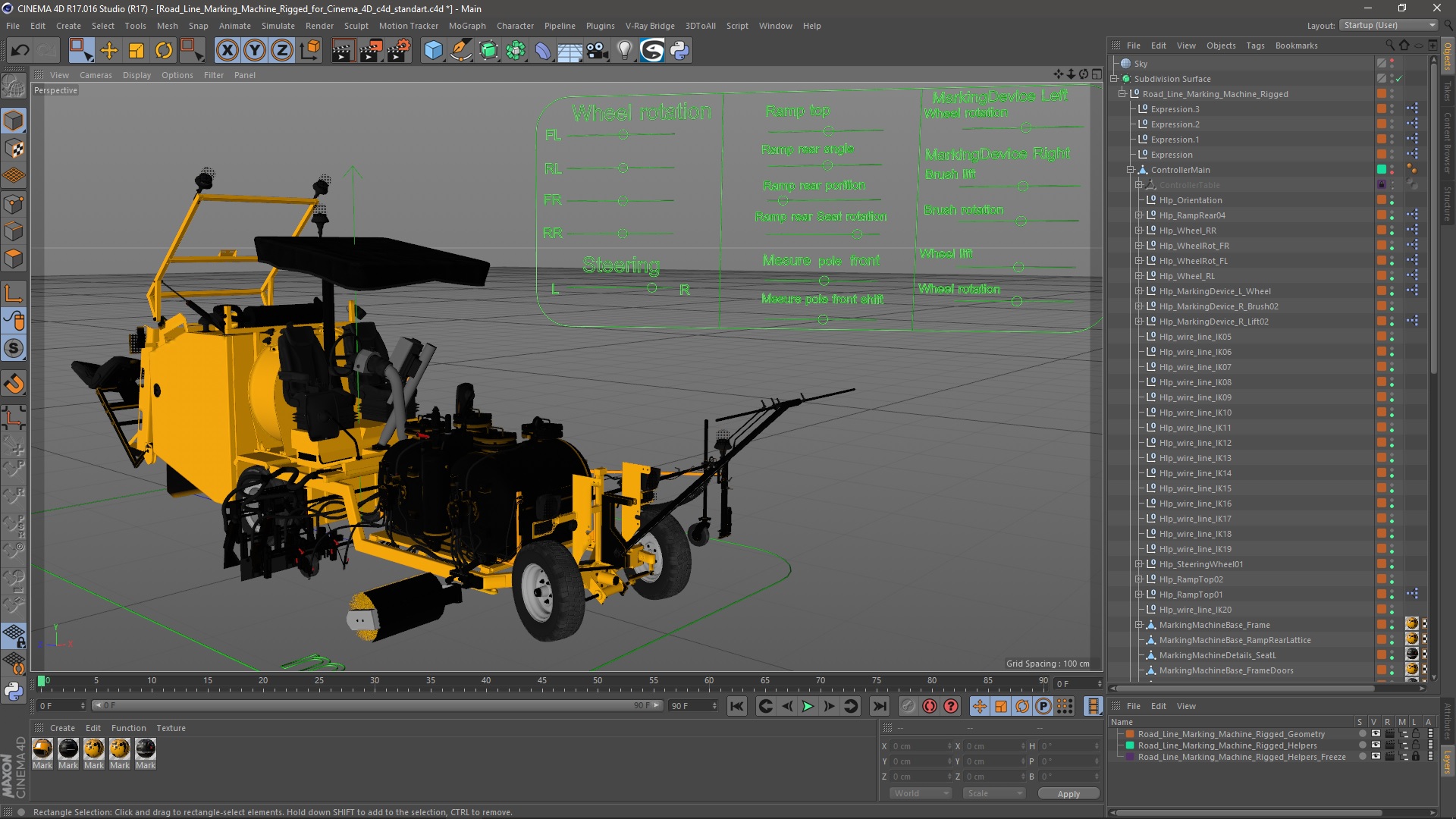
Task: Click the Render View clapperboard icon
Action: pyautogui.click(x=342, y=51)
